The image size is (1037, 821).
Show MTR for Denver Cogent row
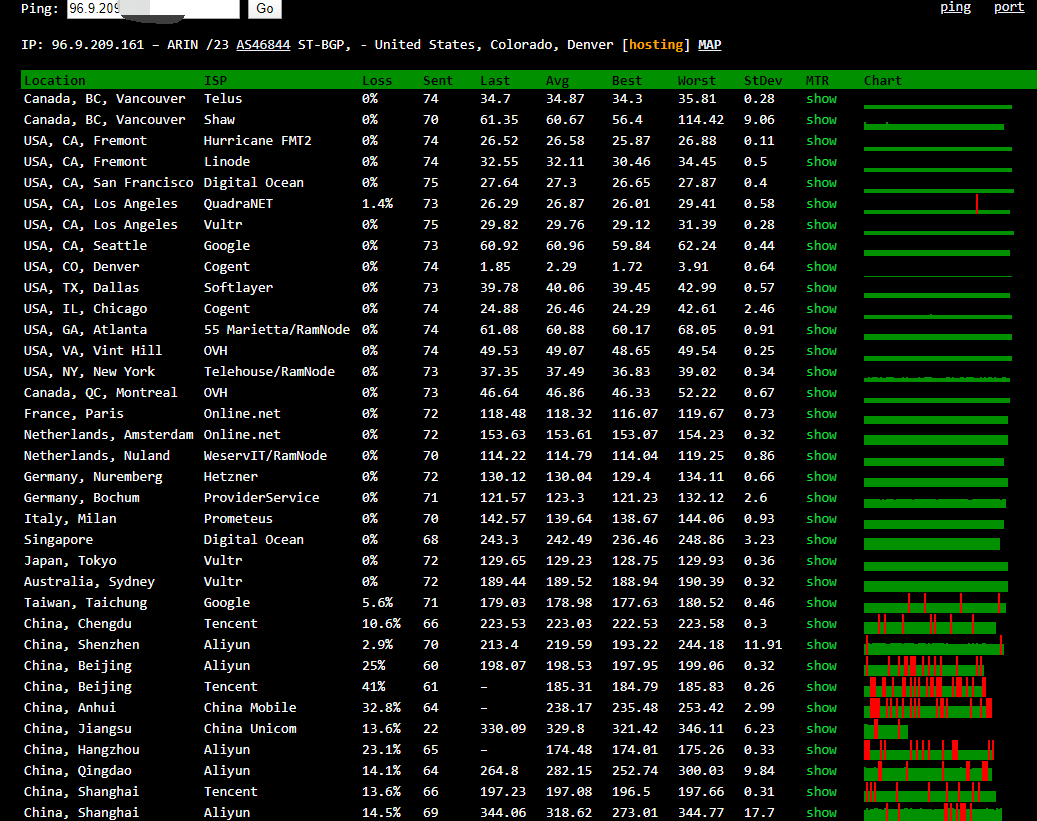[x=821, y=267]
